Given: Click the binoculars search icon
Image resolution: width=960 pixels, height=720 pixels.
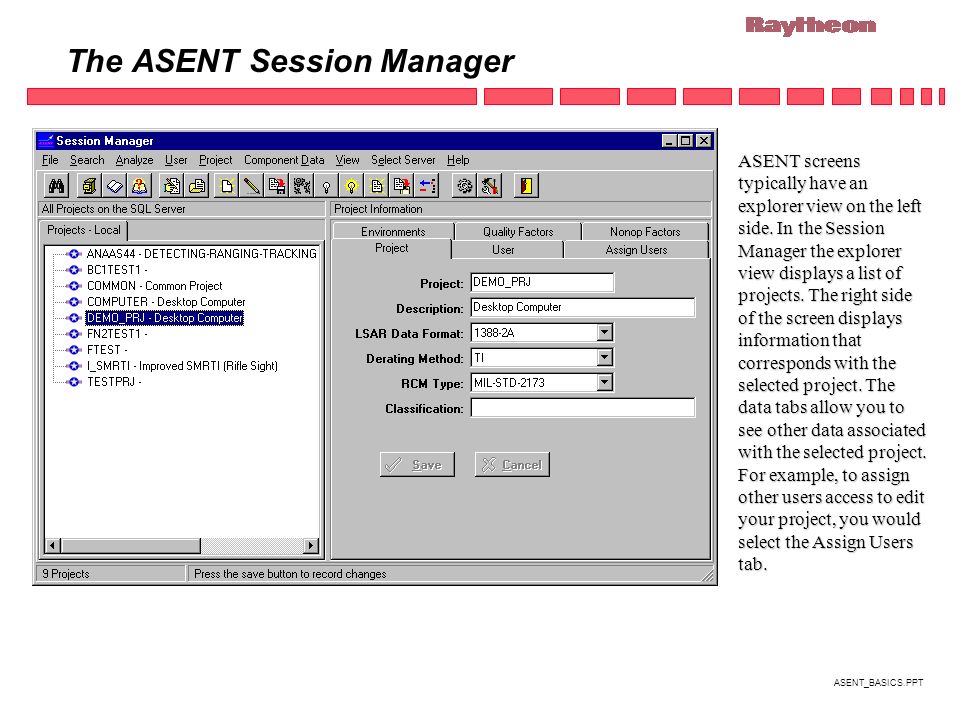Looking at the screenshot, I should click(57, 186).
